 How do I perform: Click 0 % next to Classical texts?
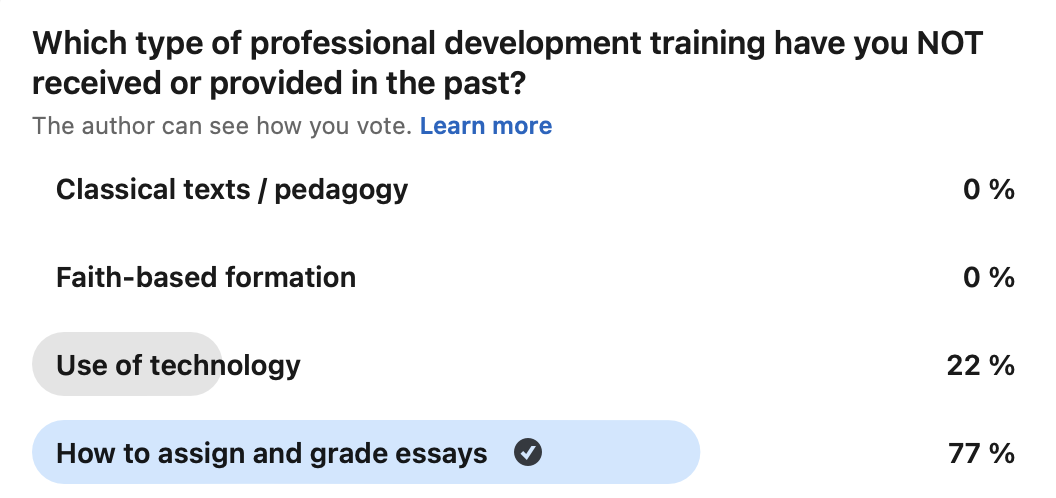(x=989, y=190)
